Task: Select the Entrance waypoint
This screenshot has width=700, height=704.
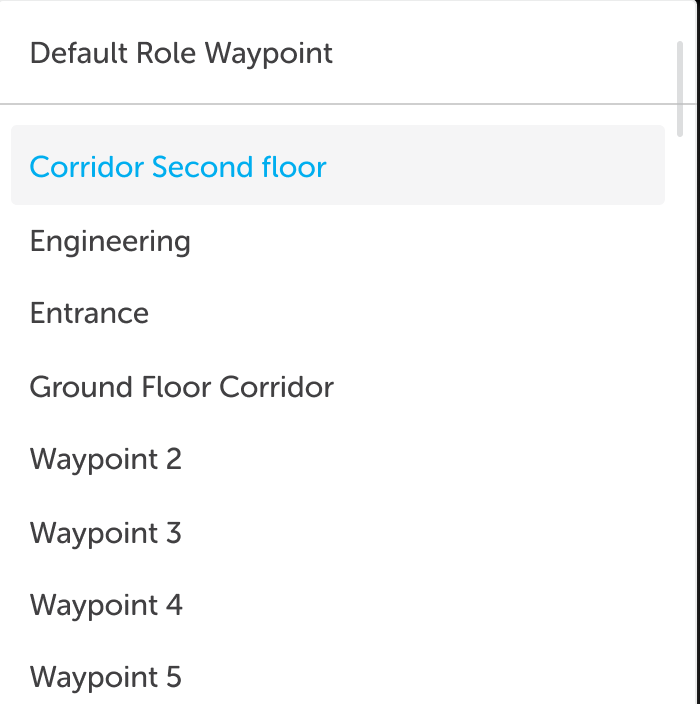Action: pyautogui.click(x=338, y=313)
